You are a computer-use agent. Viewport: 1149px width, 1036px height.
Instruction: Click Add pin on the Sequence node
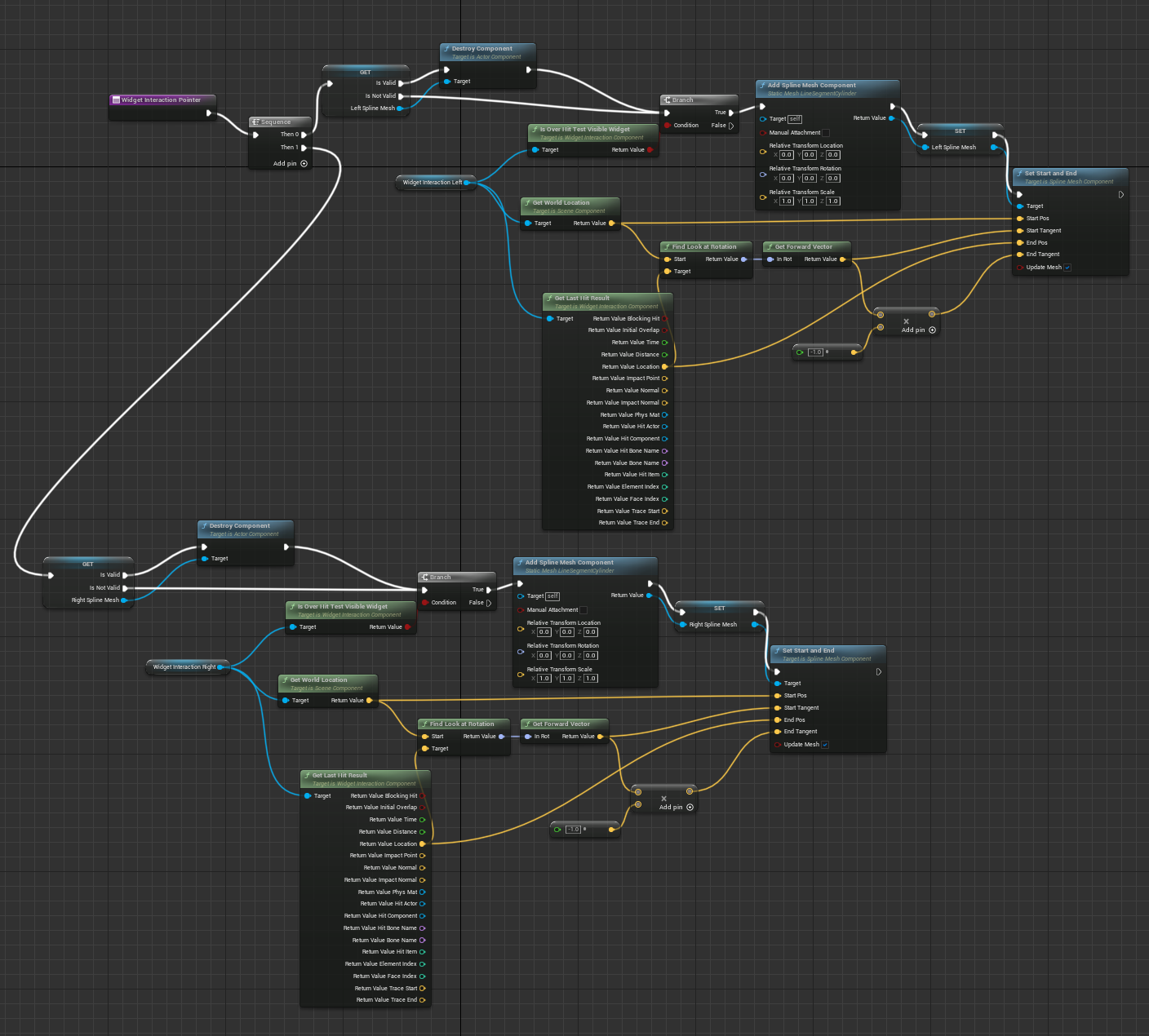(x=304, y=163)
